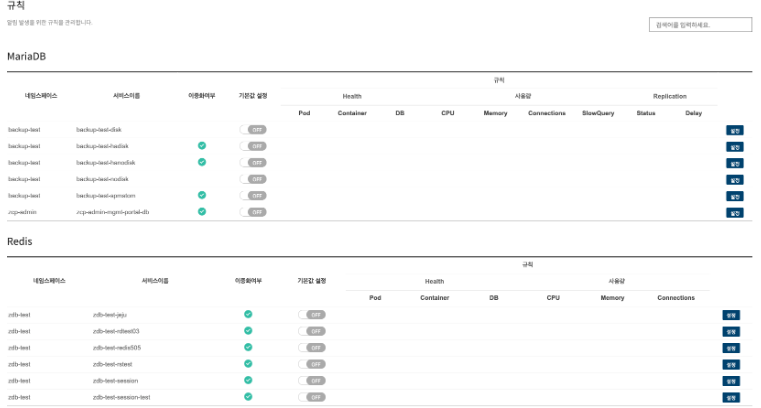Click the Health group header in MariaDB table

pyautogui.click(x=352, y=96)
